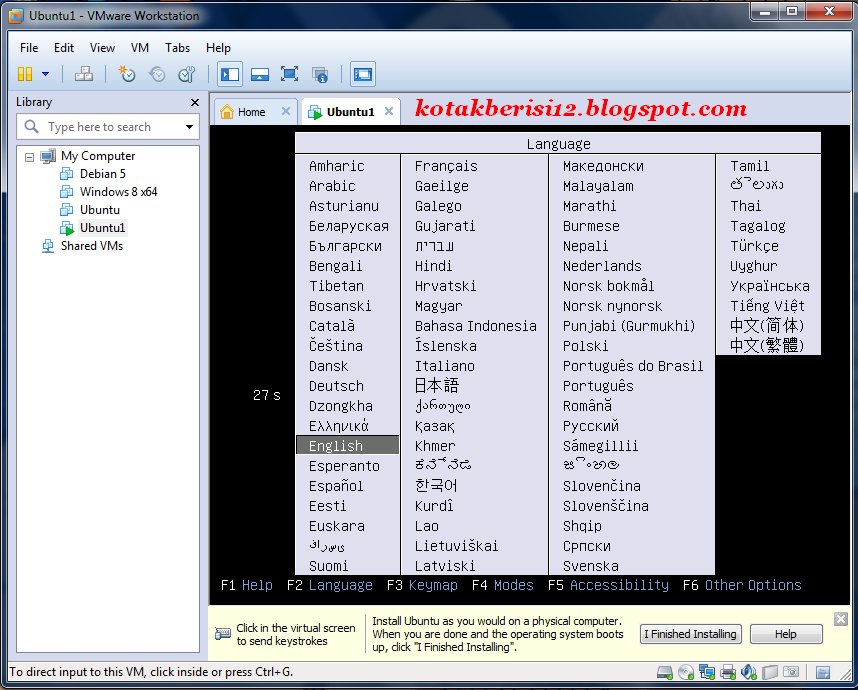This screenshot has height=690, width=858.
Task: Click the I Finished Installing button
Action: tap(691, 634)
